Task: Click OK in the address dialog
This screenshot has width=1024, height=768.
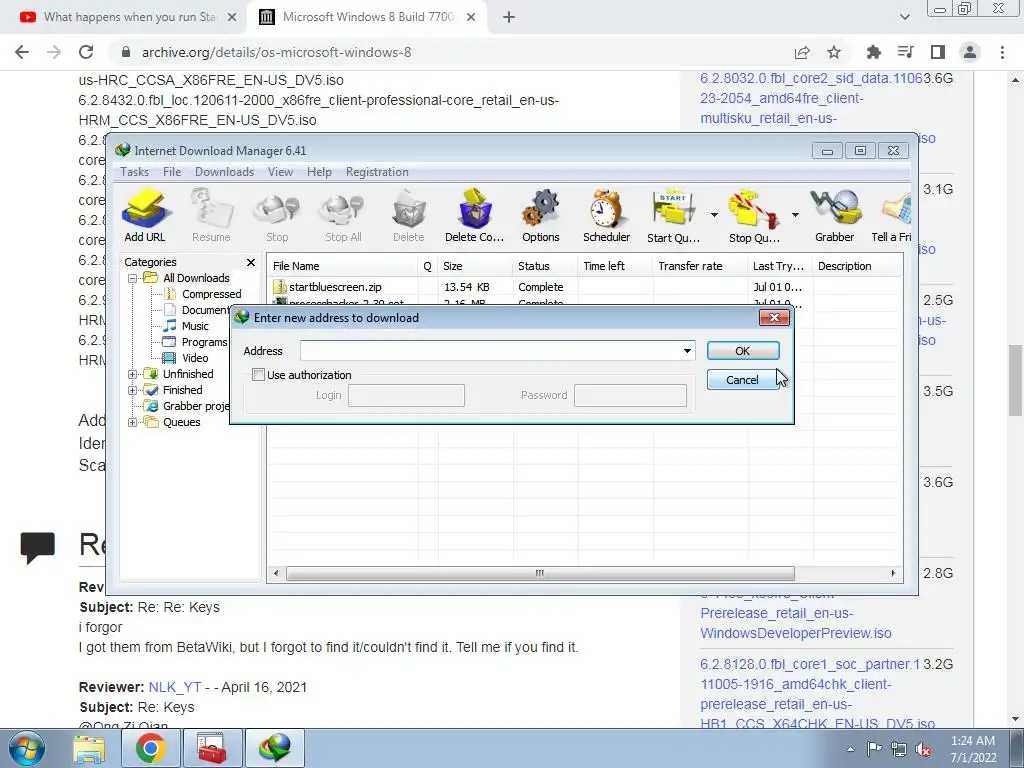Action: pos(743,351)
